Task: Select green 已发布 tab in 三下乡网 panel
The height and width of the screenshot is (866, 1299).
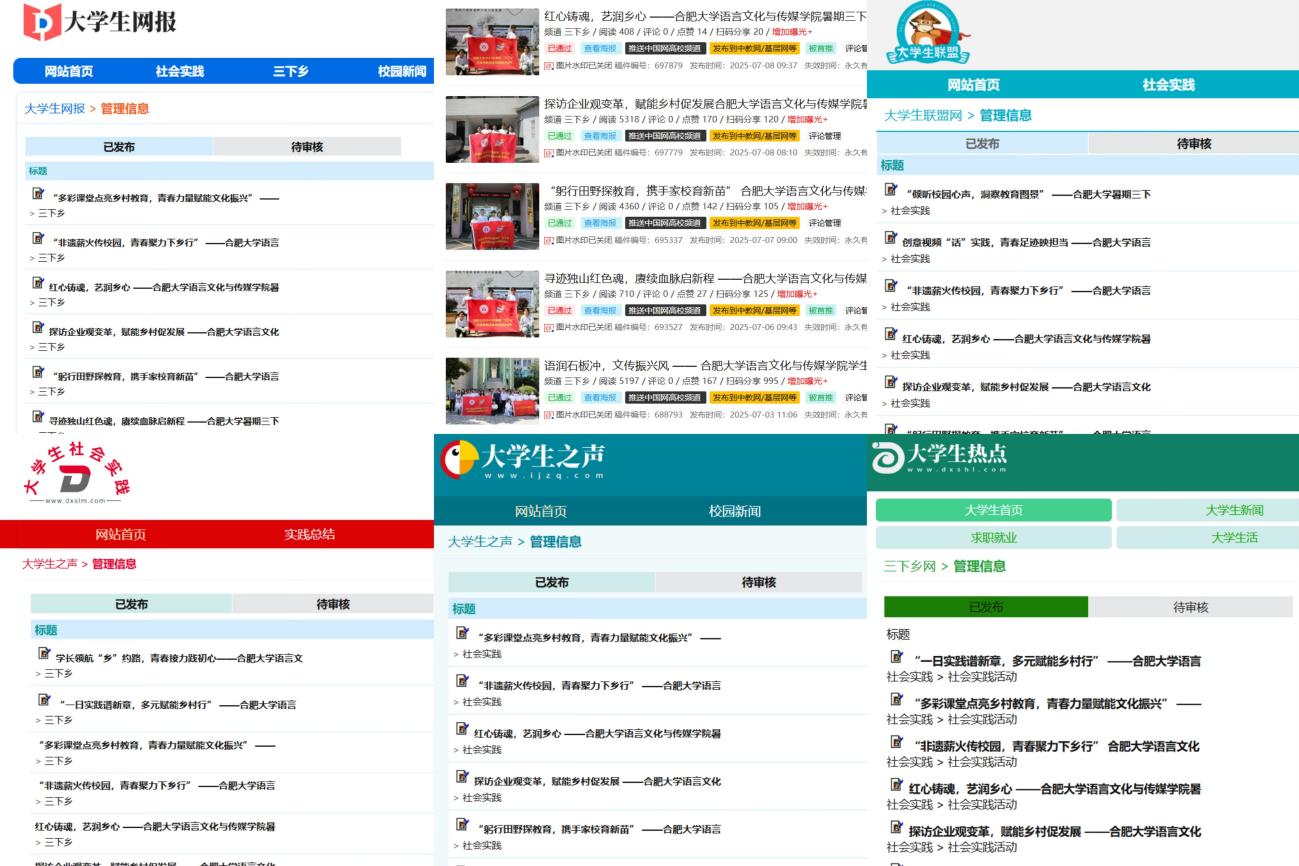Action: coord(985,607)
